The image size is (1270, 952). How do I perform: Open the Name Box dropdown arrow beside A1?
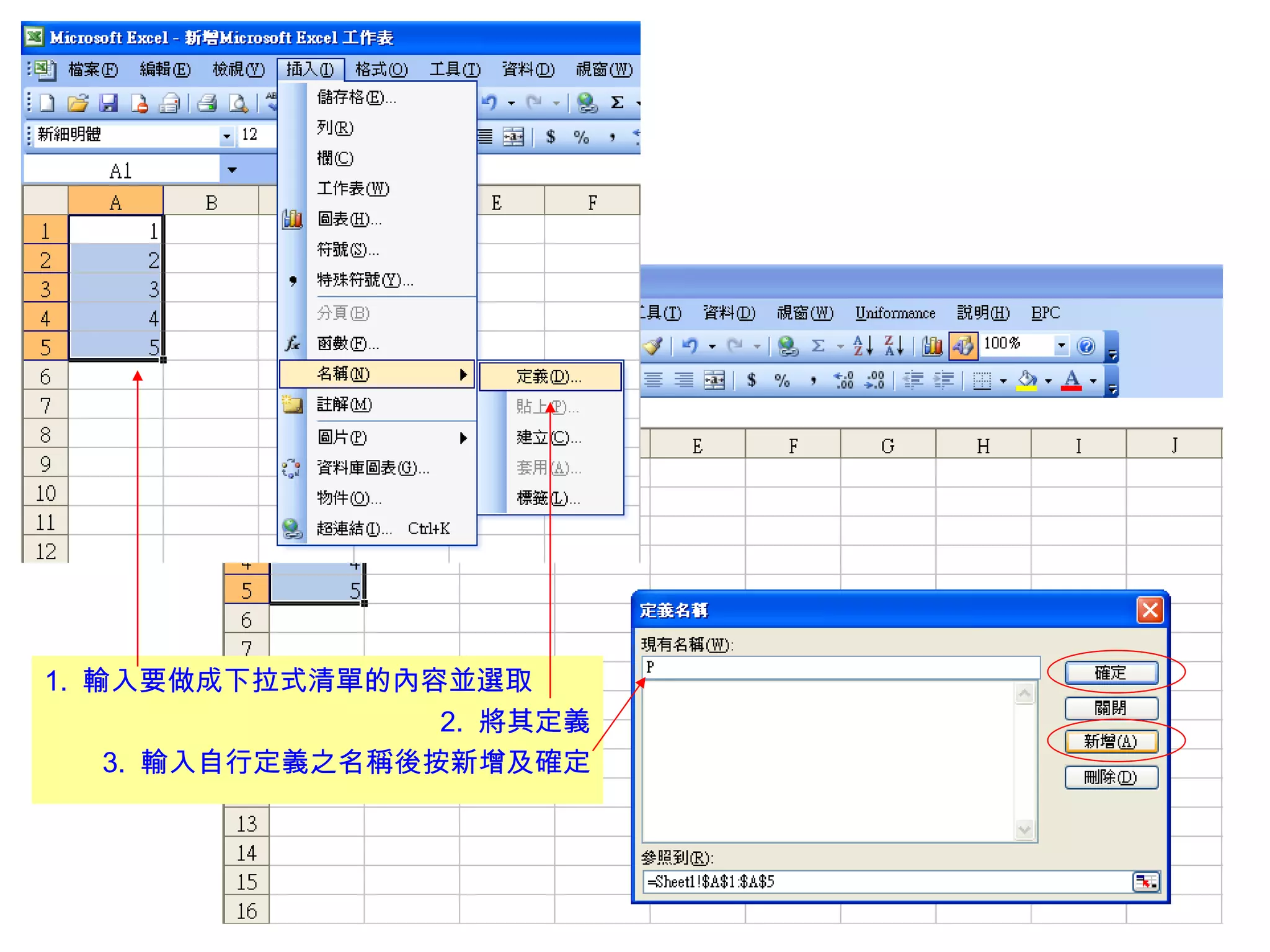click(232, 170)
